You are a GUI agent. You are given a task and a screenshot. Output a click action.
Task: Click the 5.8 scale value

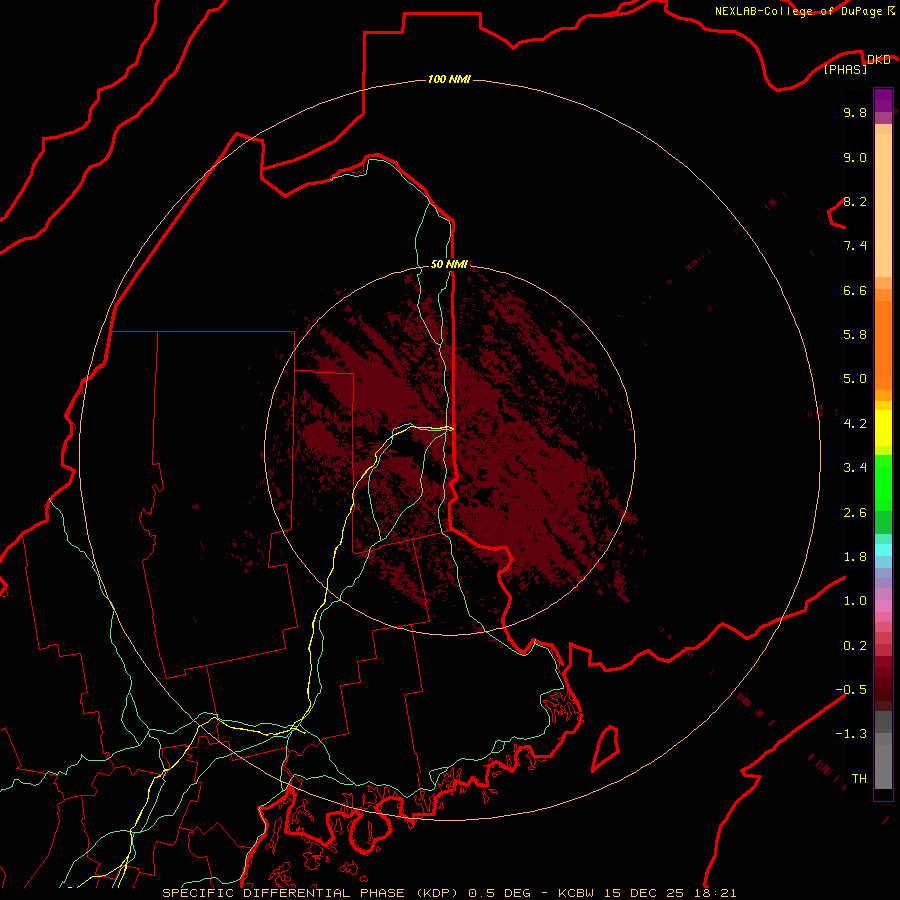coord(855,335)
